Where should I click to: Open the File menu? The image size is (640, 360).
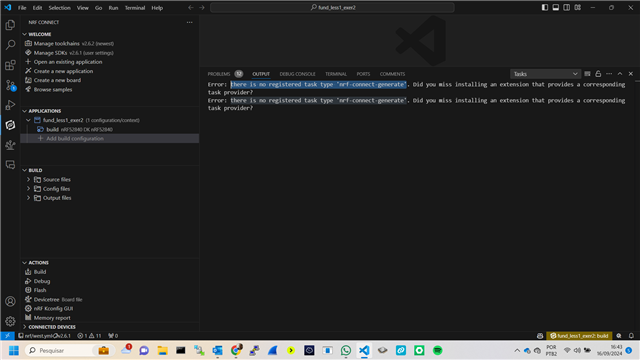22,8
